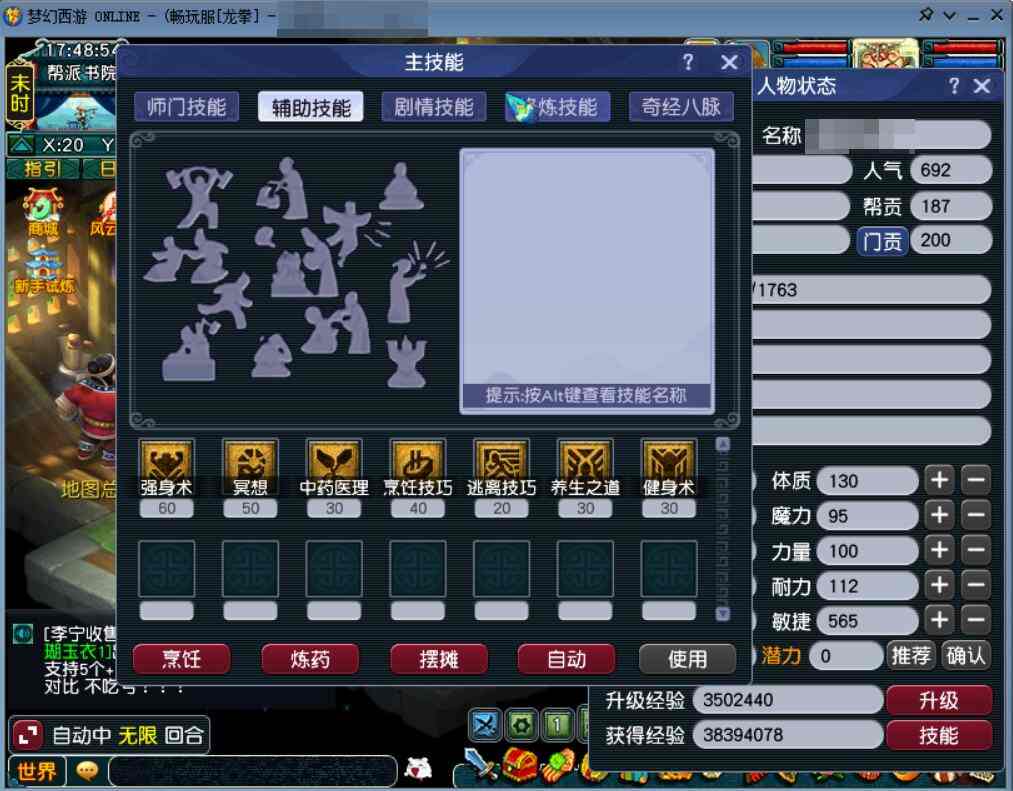Click the chat text input field

(253, 770)
